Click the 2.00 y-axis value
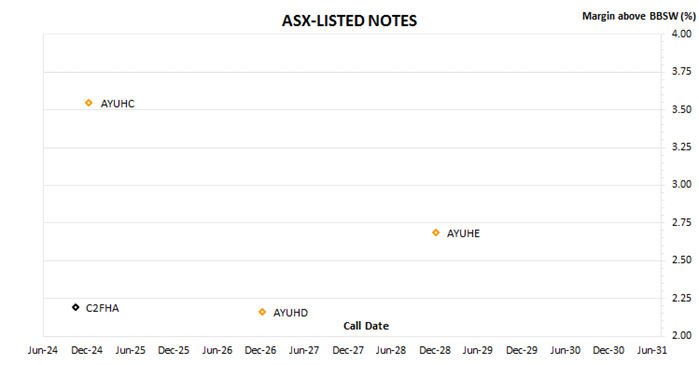Screen dimensions: 699x365 (682, 335)
